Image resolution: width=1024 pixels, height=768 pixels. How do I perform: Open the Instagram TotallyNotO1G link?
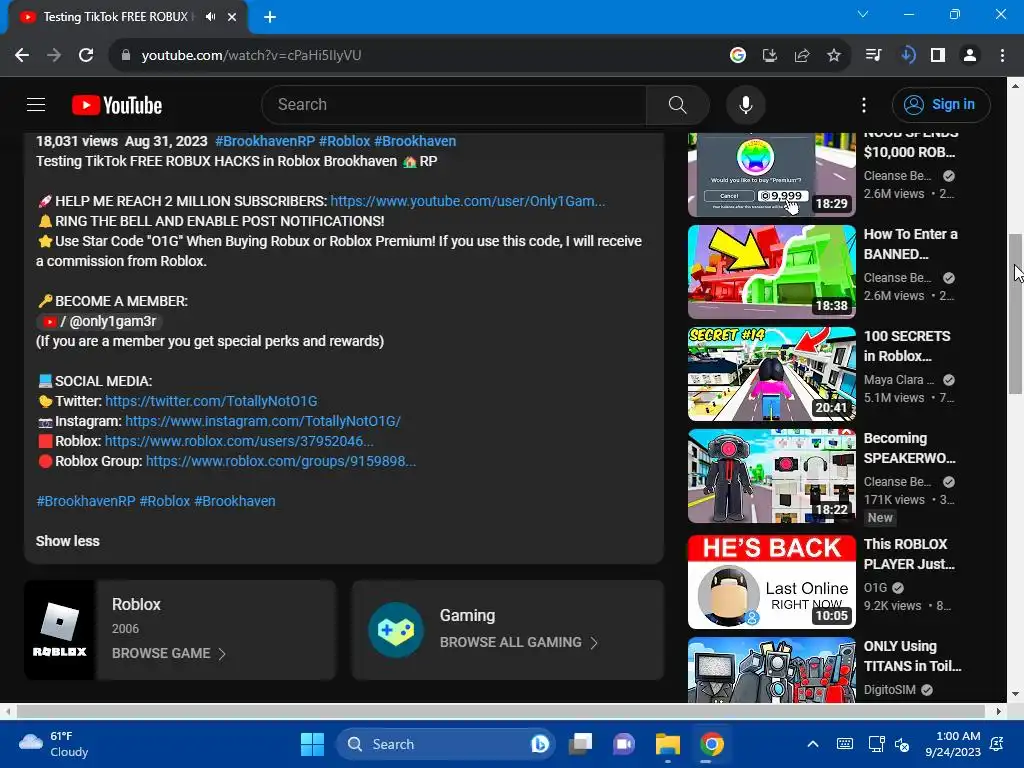tap(263, 421)
